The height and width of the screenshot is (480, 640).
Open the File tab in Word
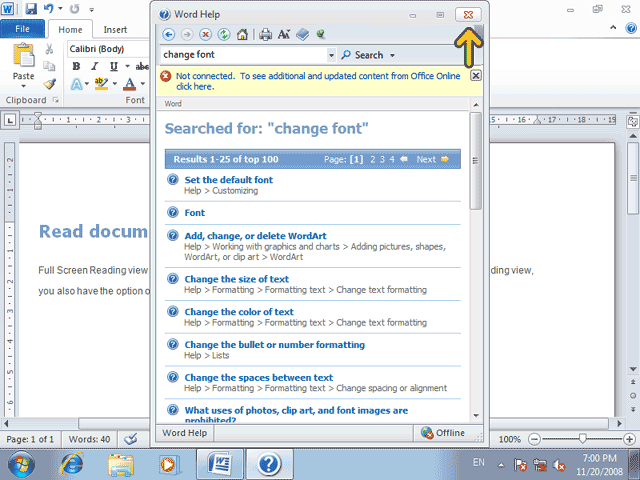[x=22, y=29]
